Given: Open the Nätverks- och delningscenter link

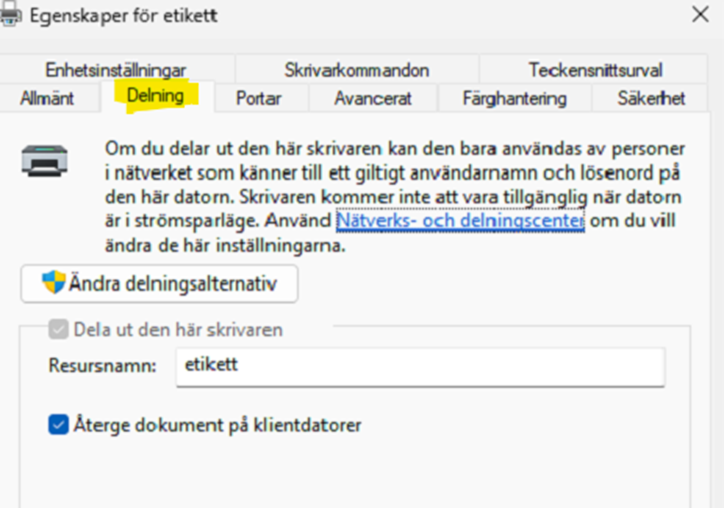Looking at the screenshot, I should coord(460,220).
